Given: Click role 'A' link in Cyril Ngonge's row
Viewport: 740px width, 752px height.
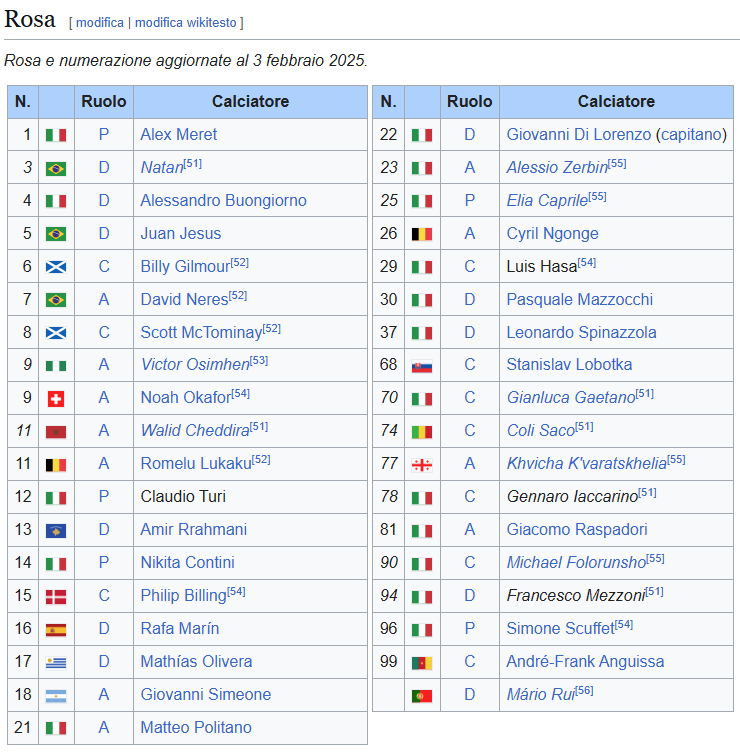Looking at the screenshot, I should point(470,234).
